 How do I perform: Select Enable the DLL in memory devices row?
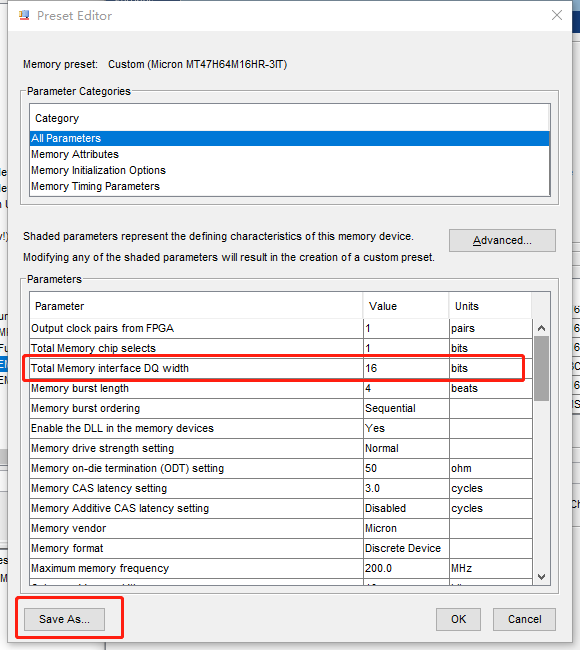tap(281, 428)
